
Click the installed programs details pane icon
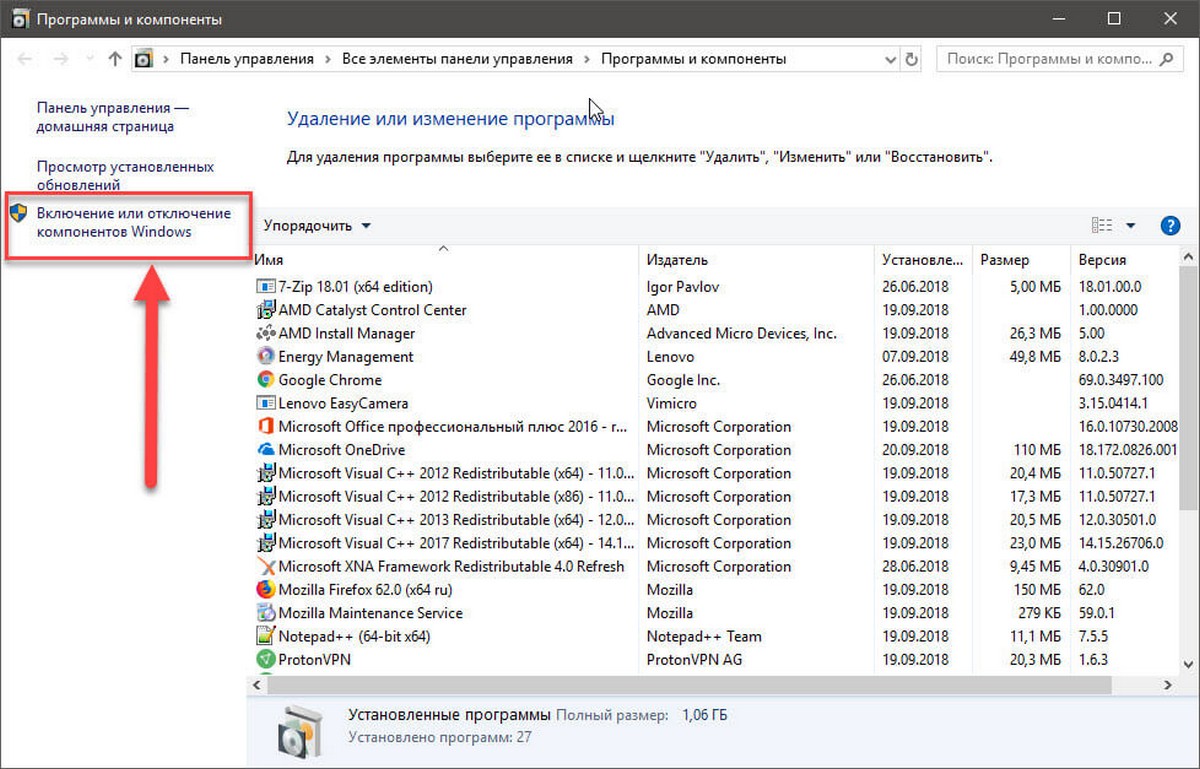click(x=298, y=733)
